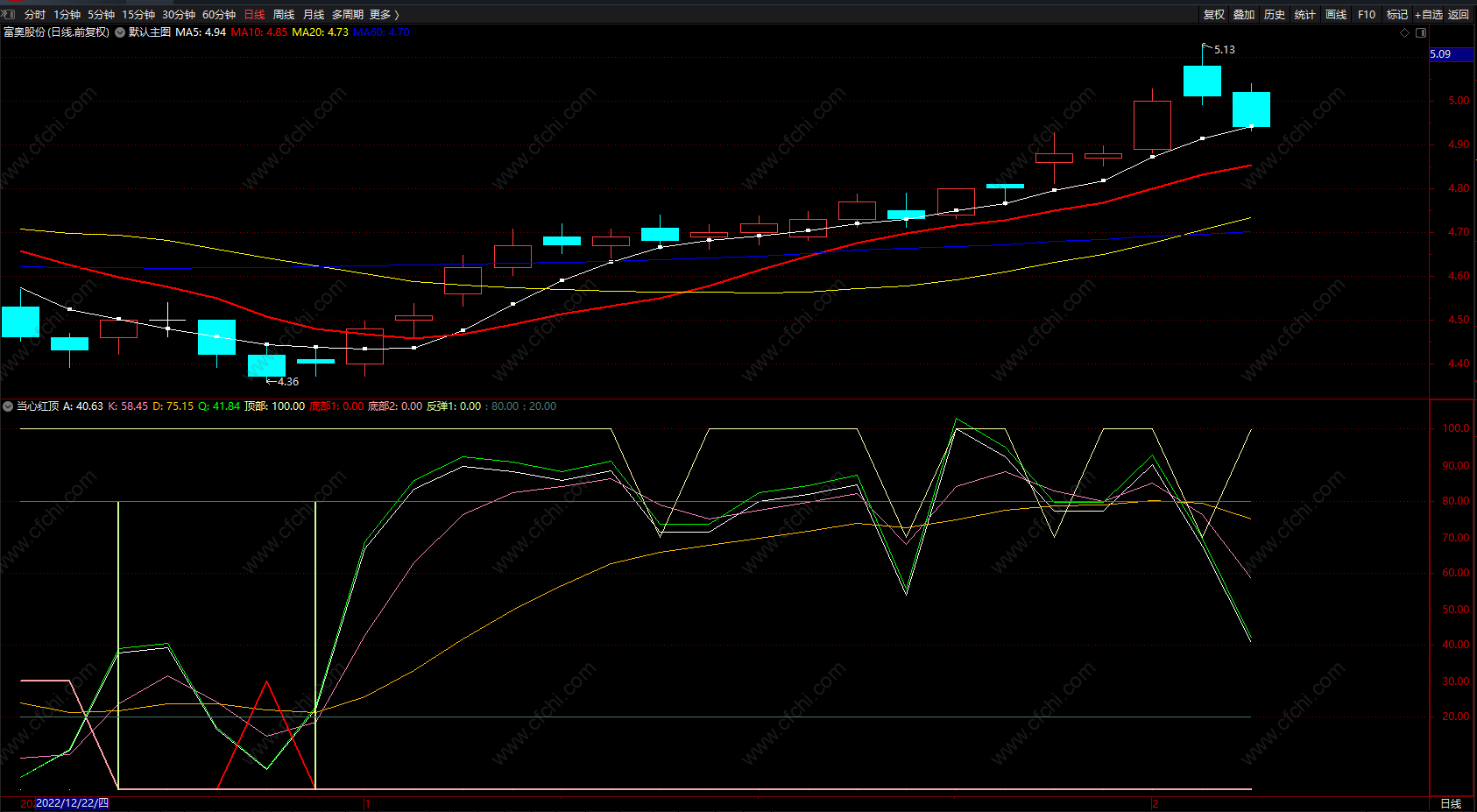
Task: Click the MA10: 4.85 indicator label
Action: click(258, 32)
